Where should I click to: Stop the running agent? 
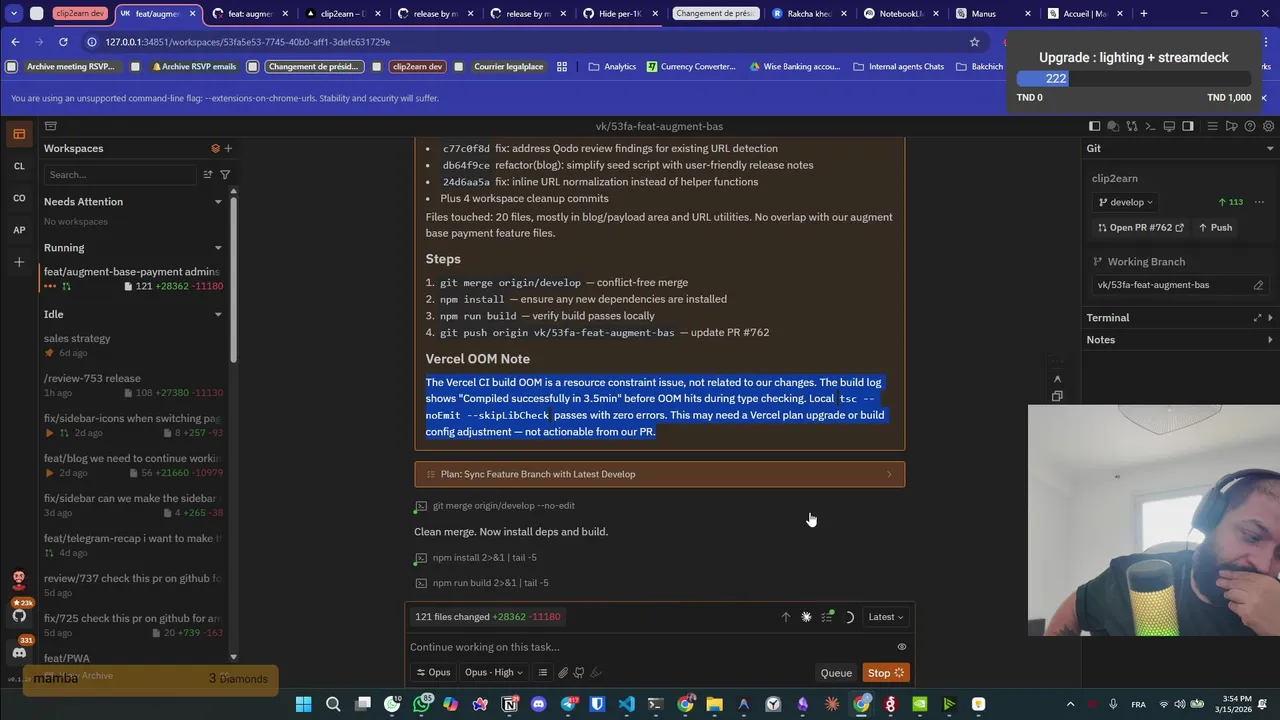click(x=885, y=673)
